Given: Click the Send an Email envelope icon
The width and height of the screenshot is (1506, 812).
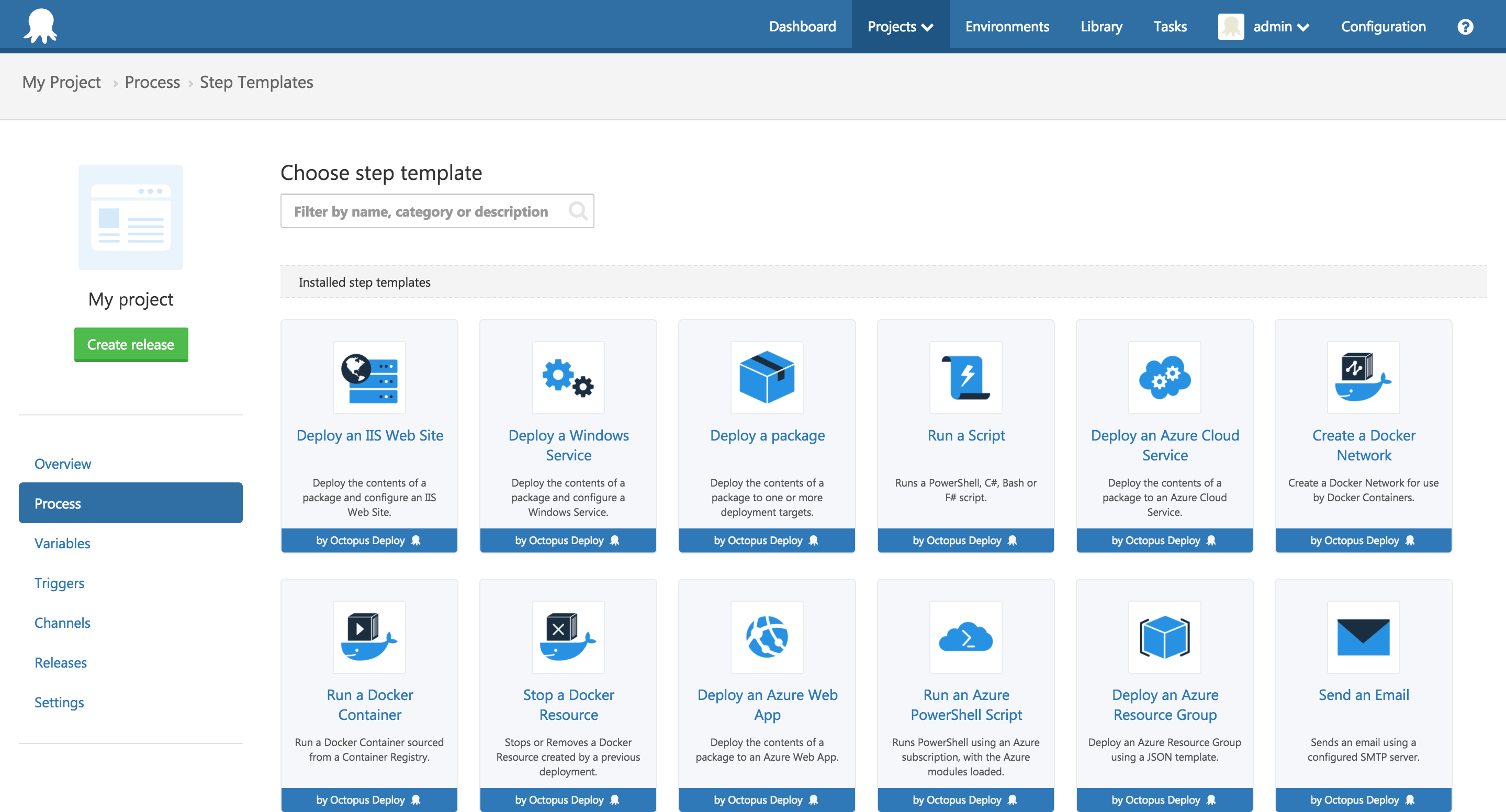Looking at the screenshot, I should pyautogui.click(x=1363, y=637).
